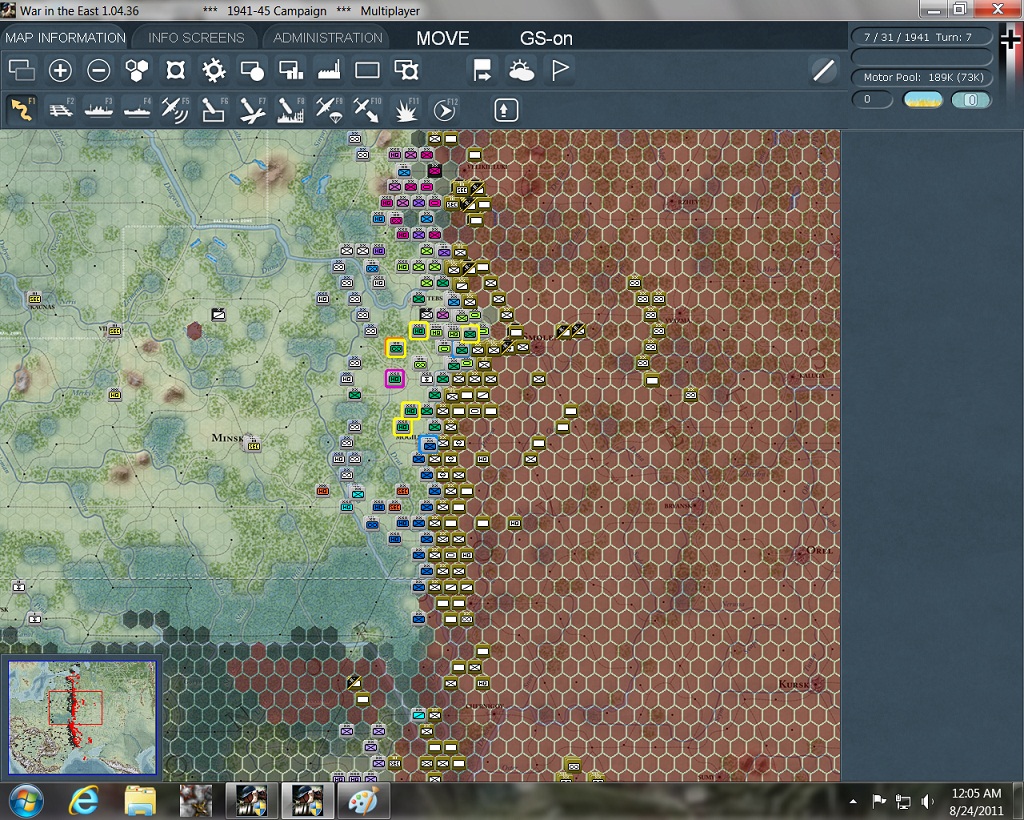
Task: Toggle the bar chart overlay icon
Action: [291, 70]
